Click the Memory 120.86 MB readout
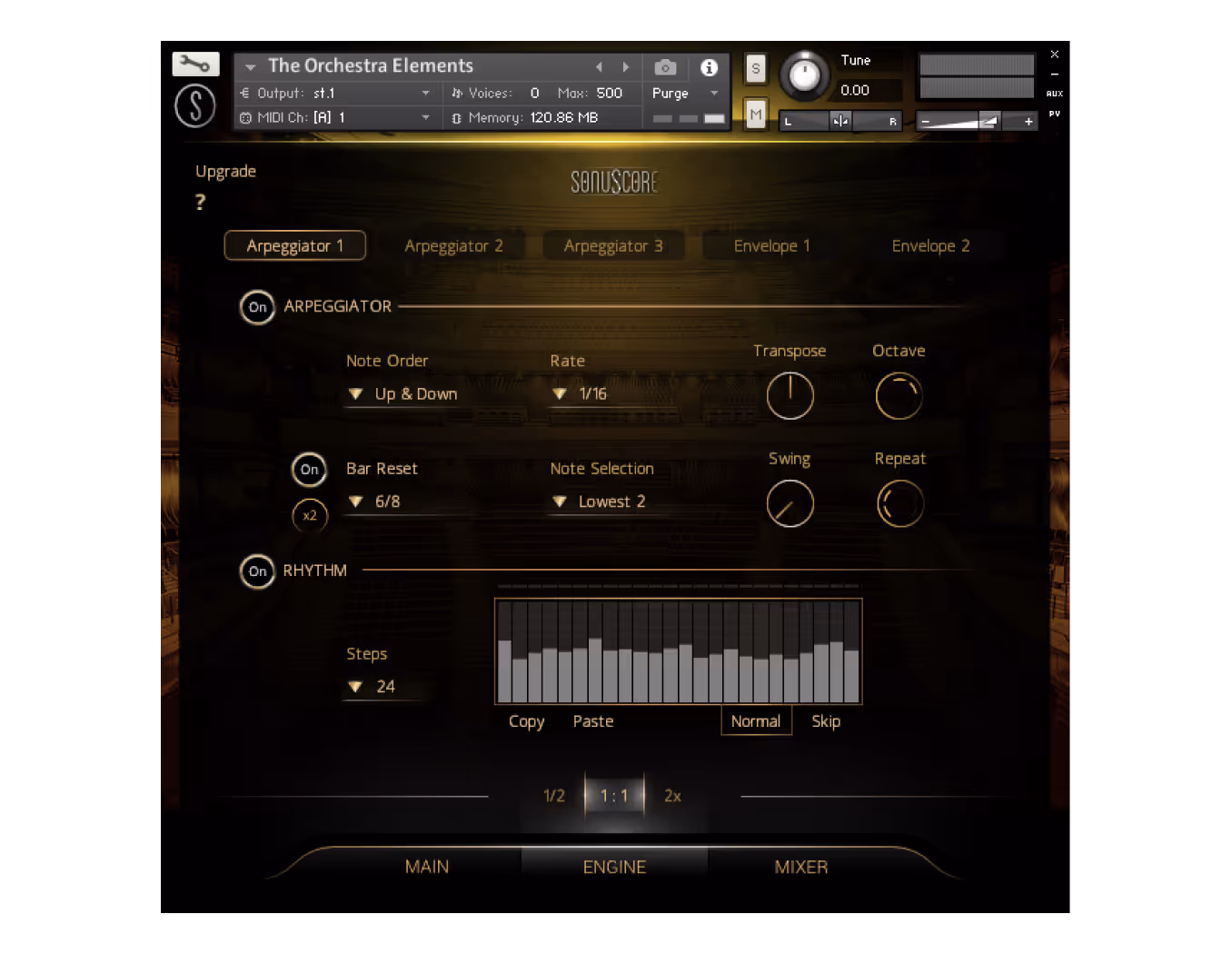The image size is (1232, 954). click(x=563, y=117)
